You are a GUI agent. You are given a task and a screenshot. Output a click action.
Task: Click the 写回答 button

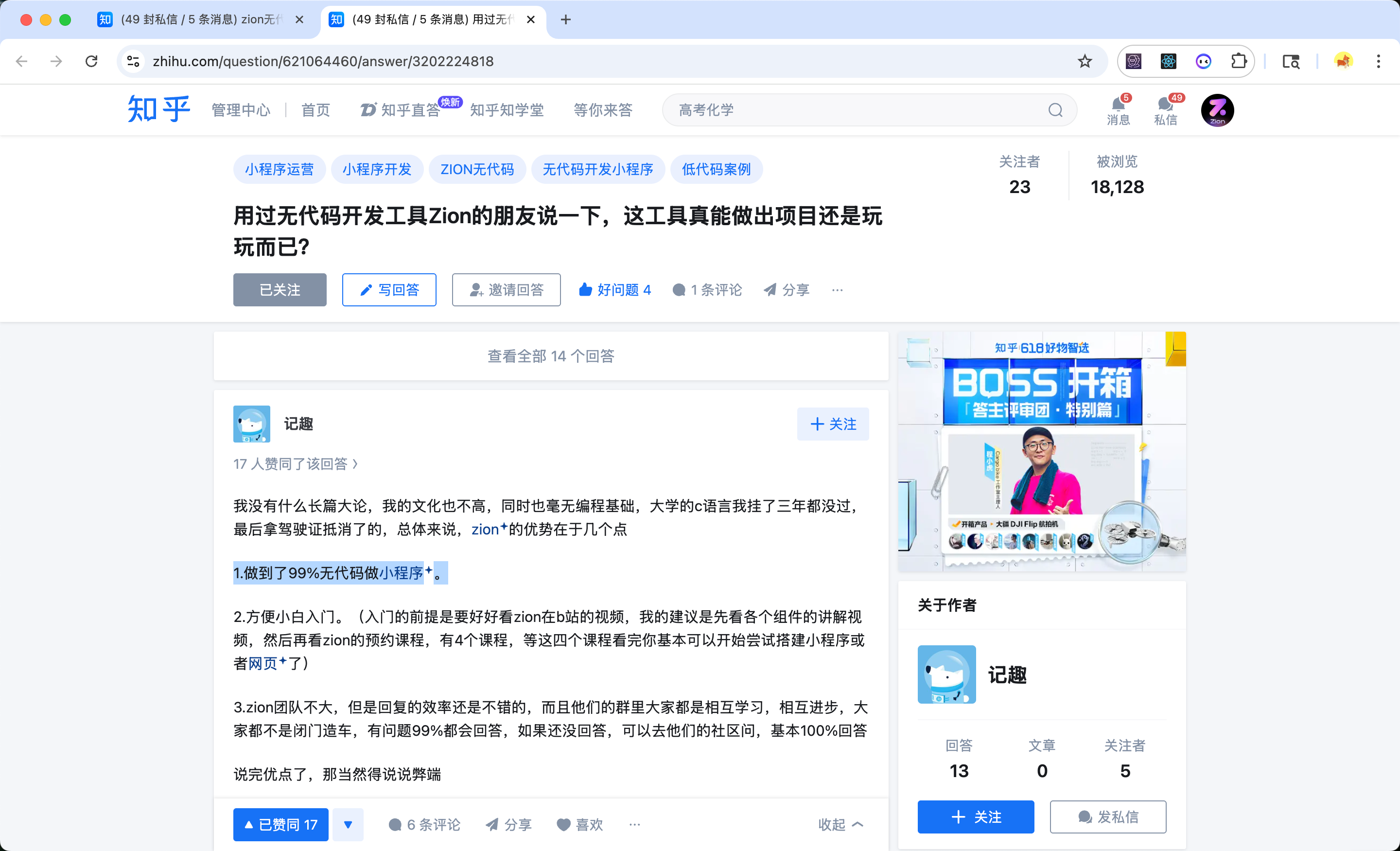click(389, 290)
